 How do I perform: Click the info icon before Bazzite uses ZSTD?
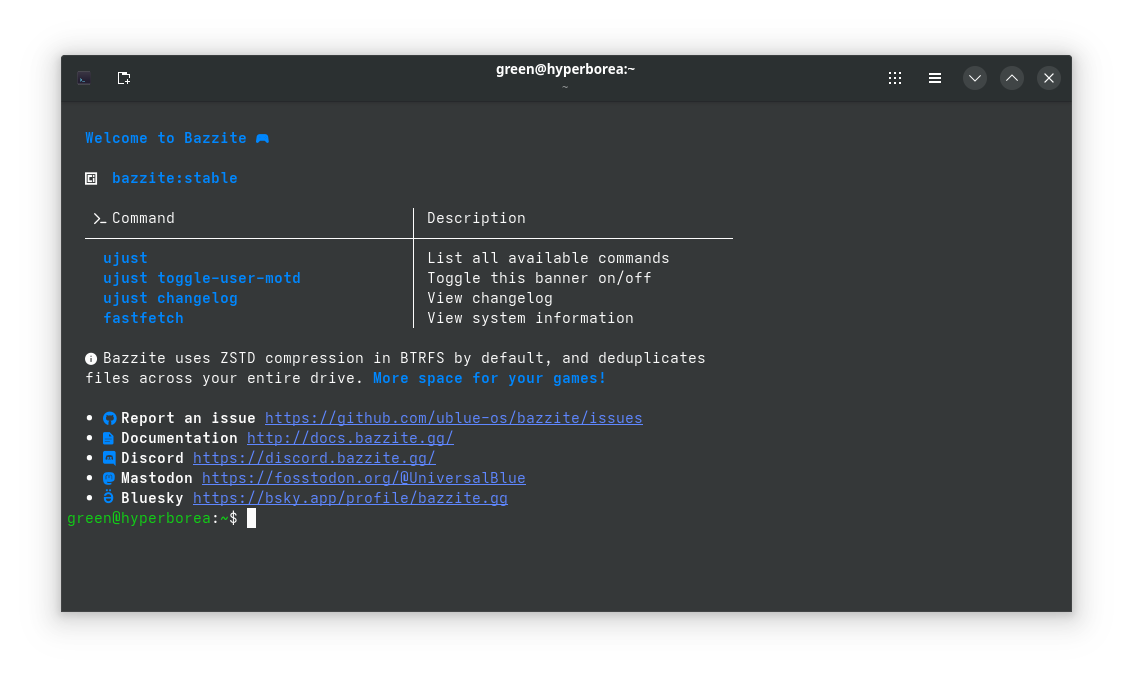pyautogui.click(x=91, y=358)
